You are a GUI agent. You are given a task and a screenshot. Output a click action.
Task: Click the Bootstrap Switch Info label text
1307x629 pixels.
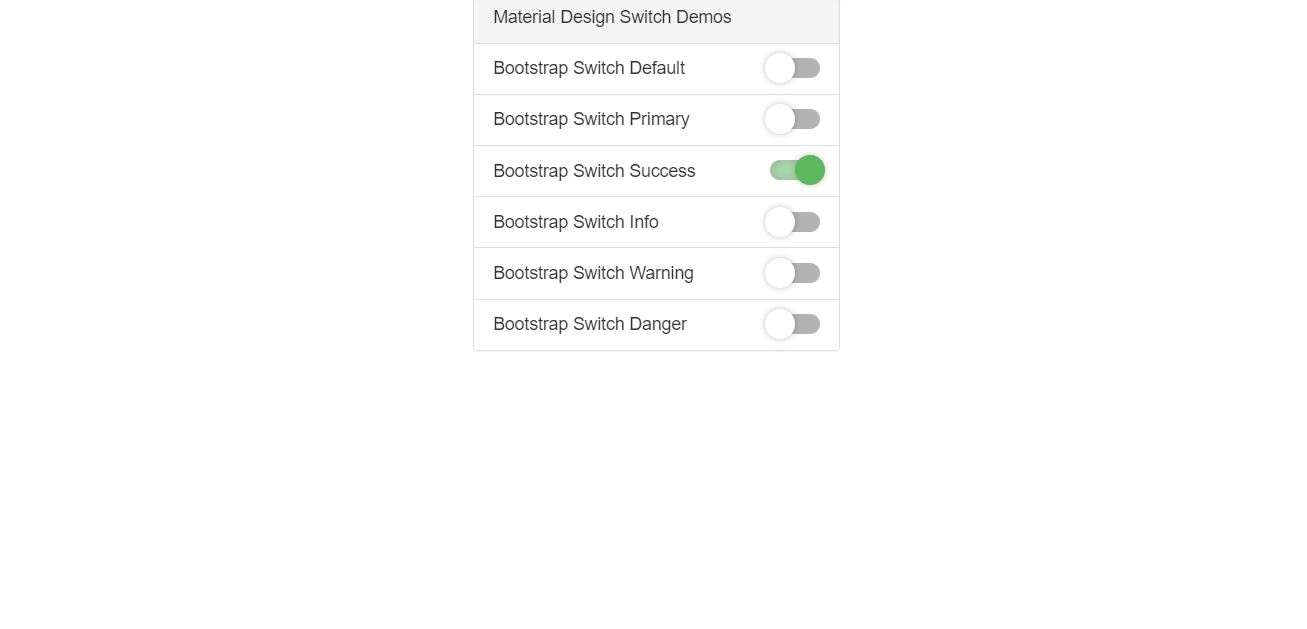coord(576,222)
